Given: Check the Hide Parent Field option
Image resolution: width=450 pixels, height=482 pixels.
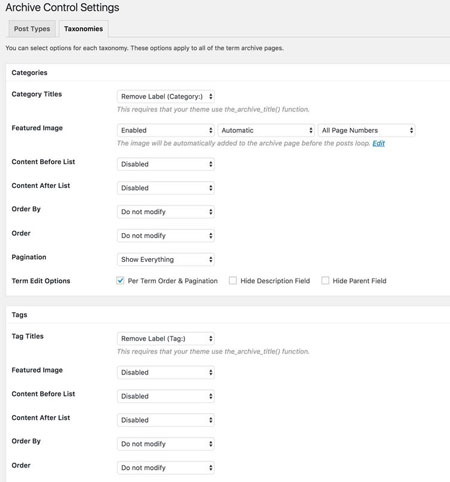Looking at the screenshot, I should 325,281.
